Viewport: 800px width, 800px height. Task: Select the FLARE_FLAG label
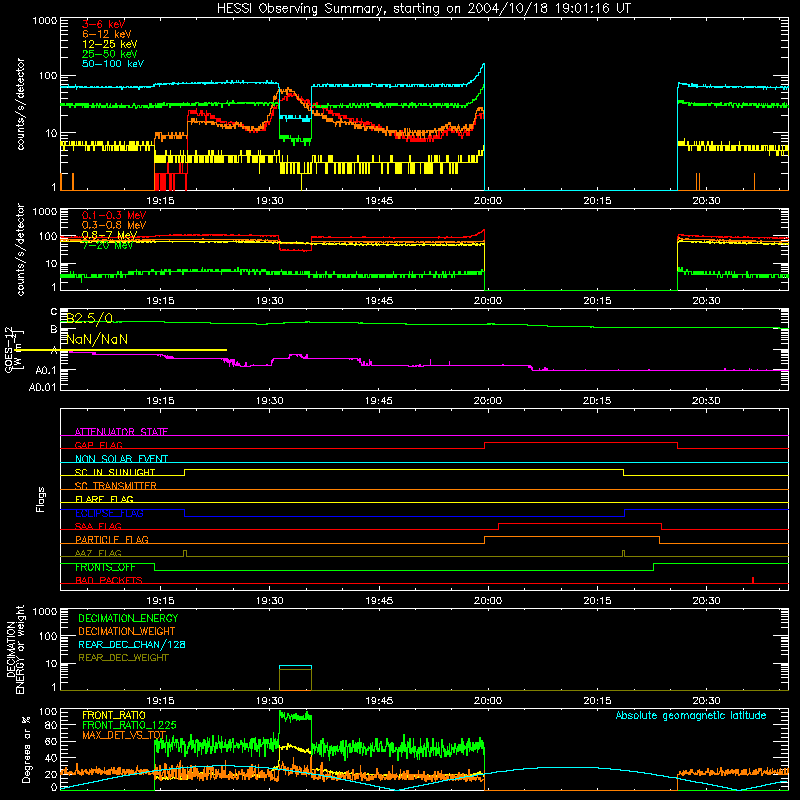click(x=104, y=499)
